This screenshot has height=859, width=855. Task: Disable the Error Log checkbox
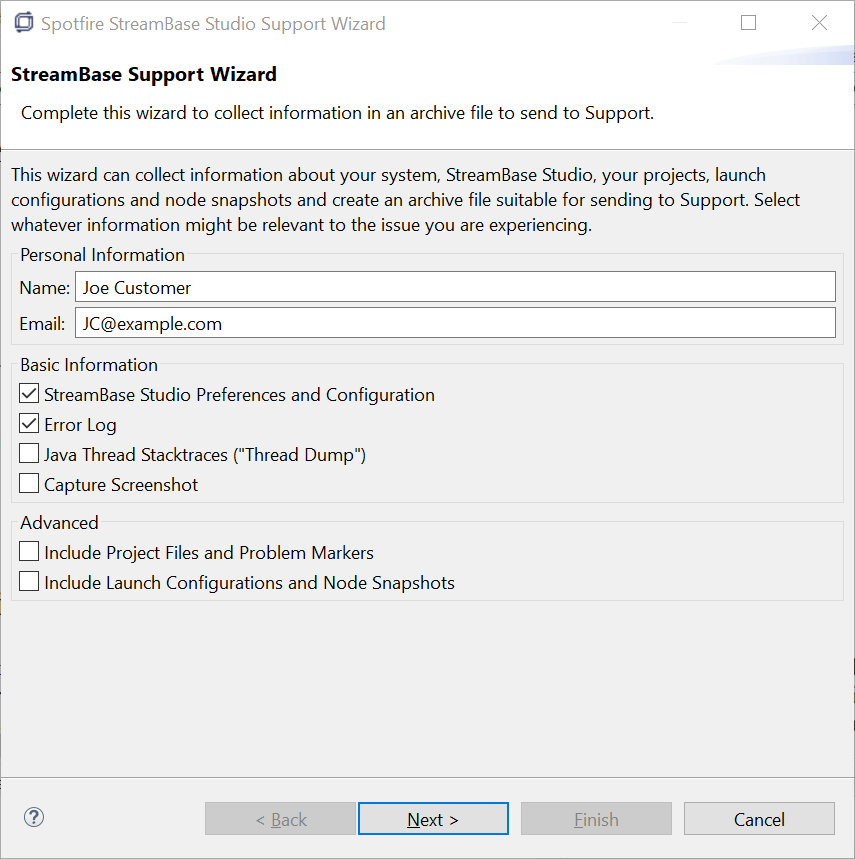[30, 425]
